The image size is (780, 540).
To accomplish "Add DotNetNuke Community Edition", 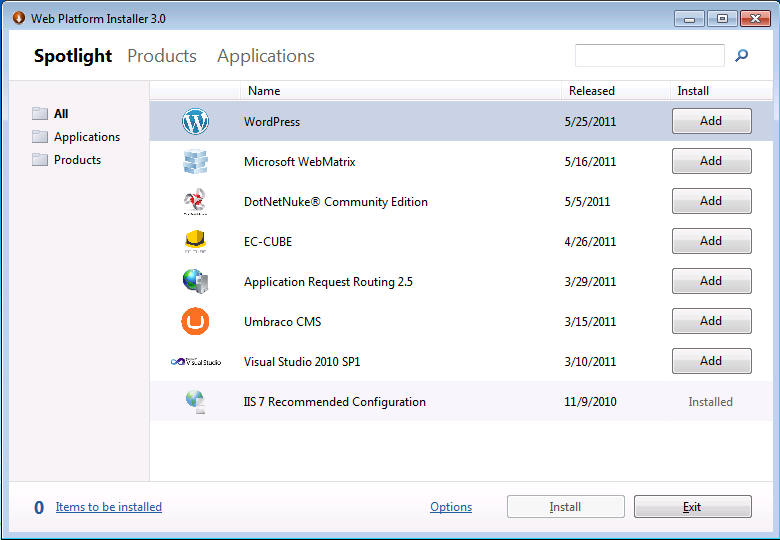I will [x=711, y=201].
